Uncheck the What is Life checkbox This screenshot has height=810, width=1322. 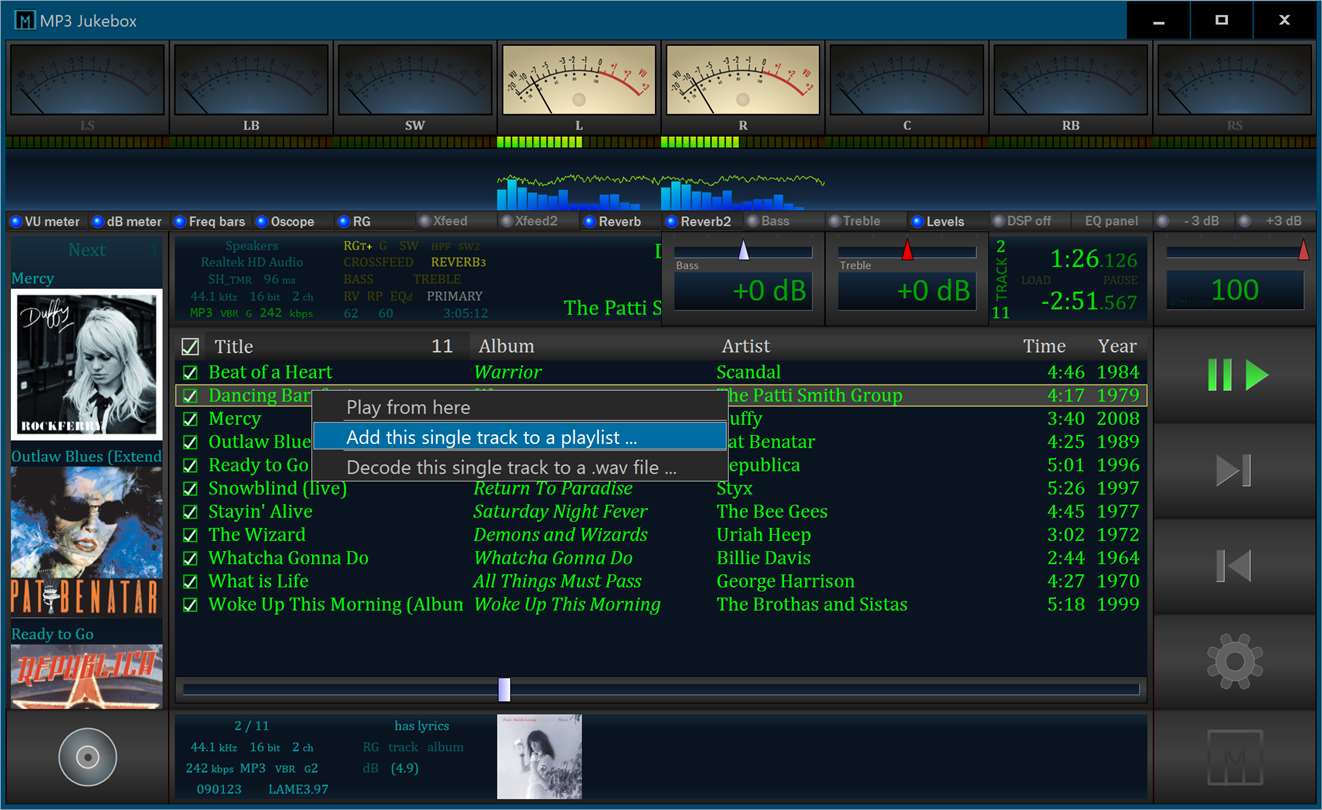(x=190, y=582)
